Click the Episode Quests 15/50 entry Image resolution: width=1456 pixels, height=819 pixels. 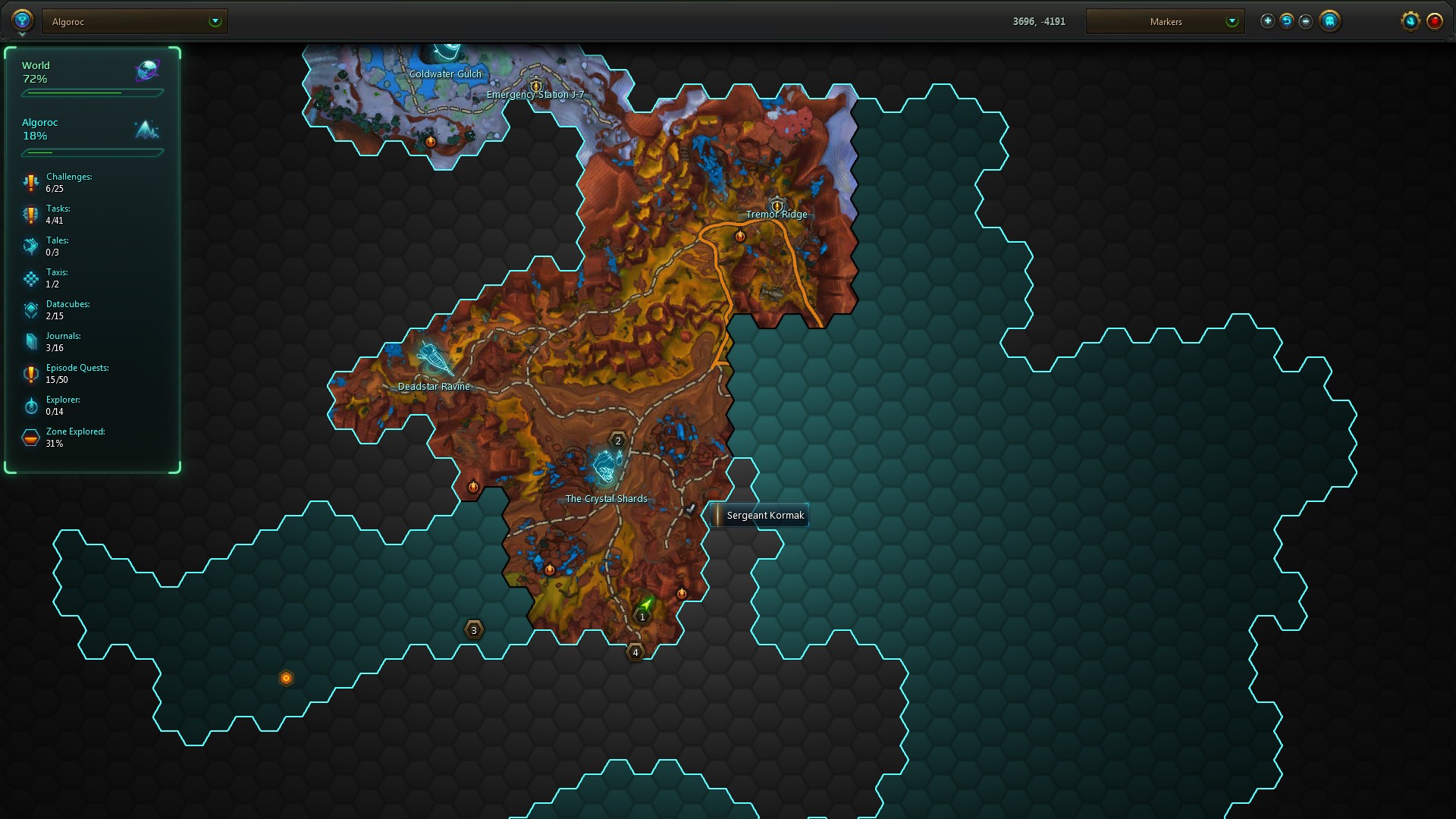pos(77,373)
